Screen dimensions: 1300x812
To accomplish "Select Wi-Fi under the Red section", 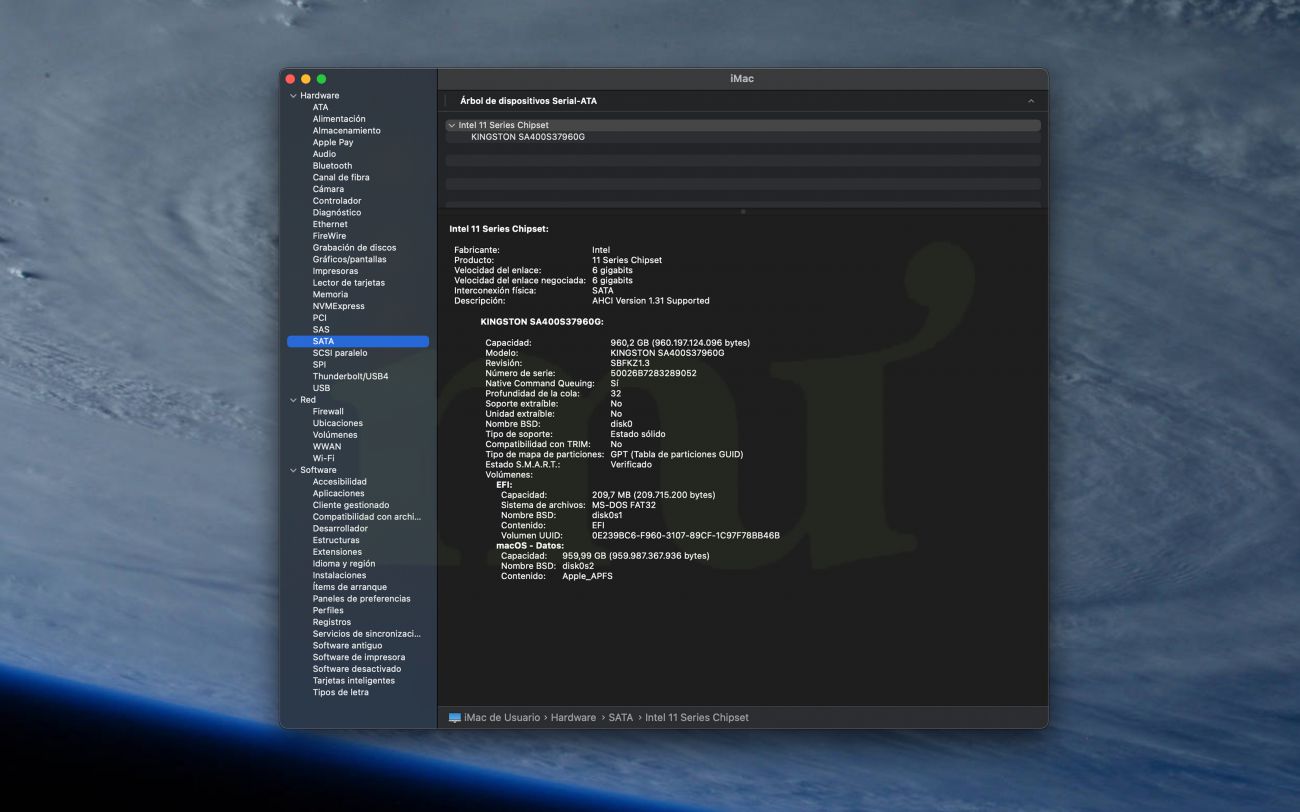I will click(323, 459).
